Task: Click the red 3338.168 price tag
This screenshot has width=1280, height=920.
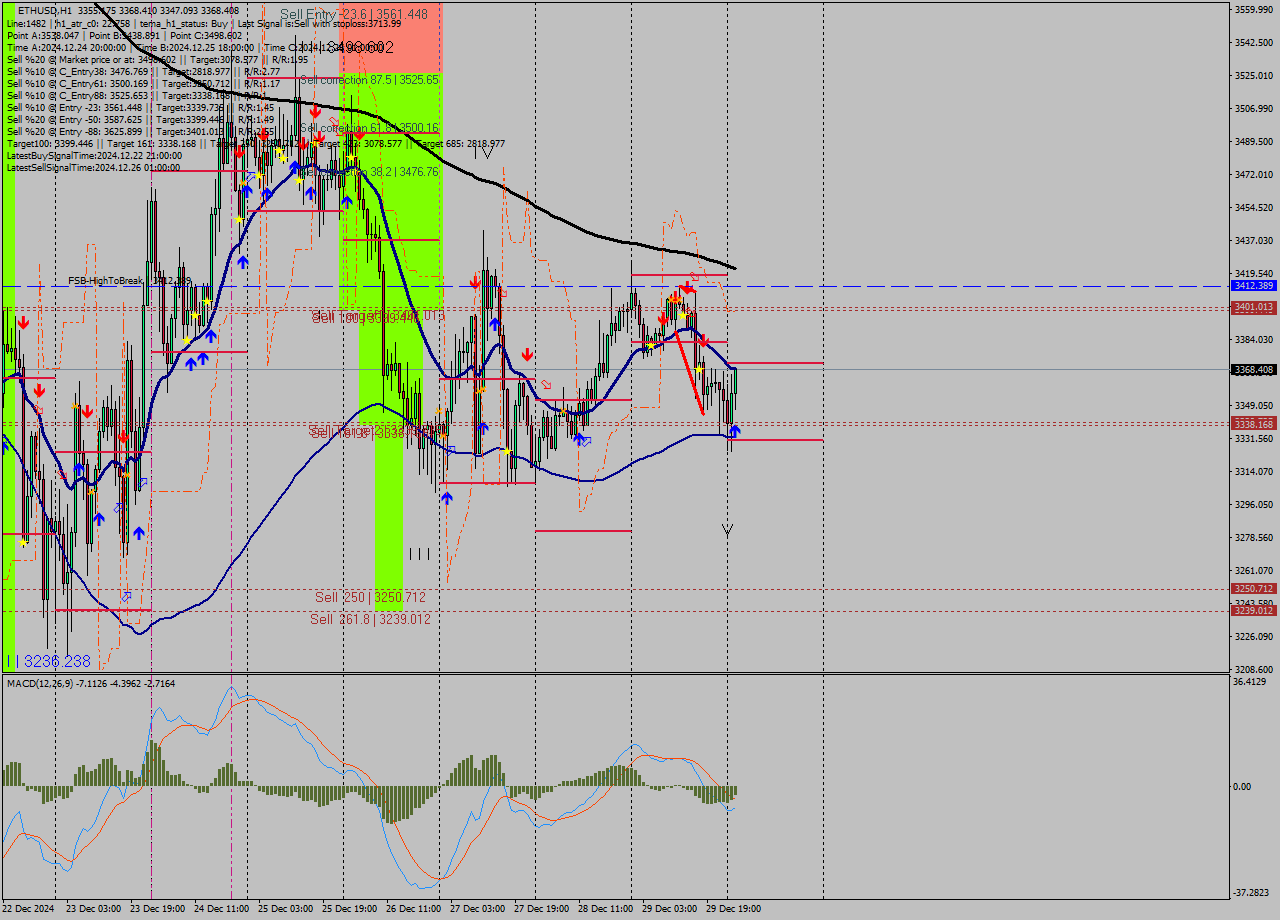Action: [1254, 424]
